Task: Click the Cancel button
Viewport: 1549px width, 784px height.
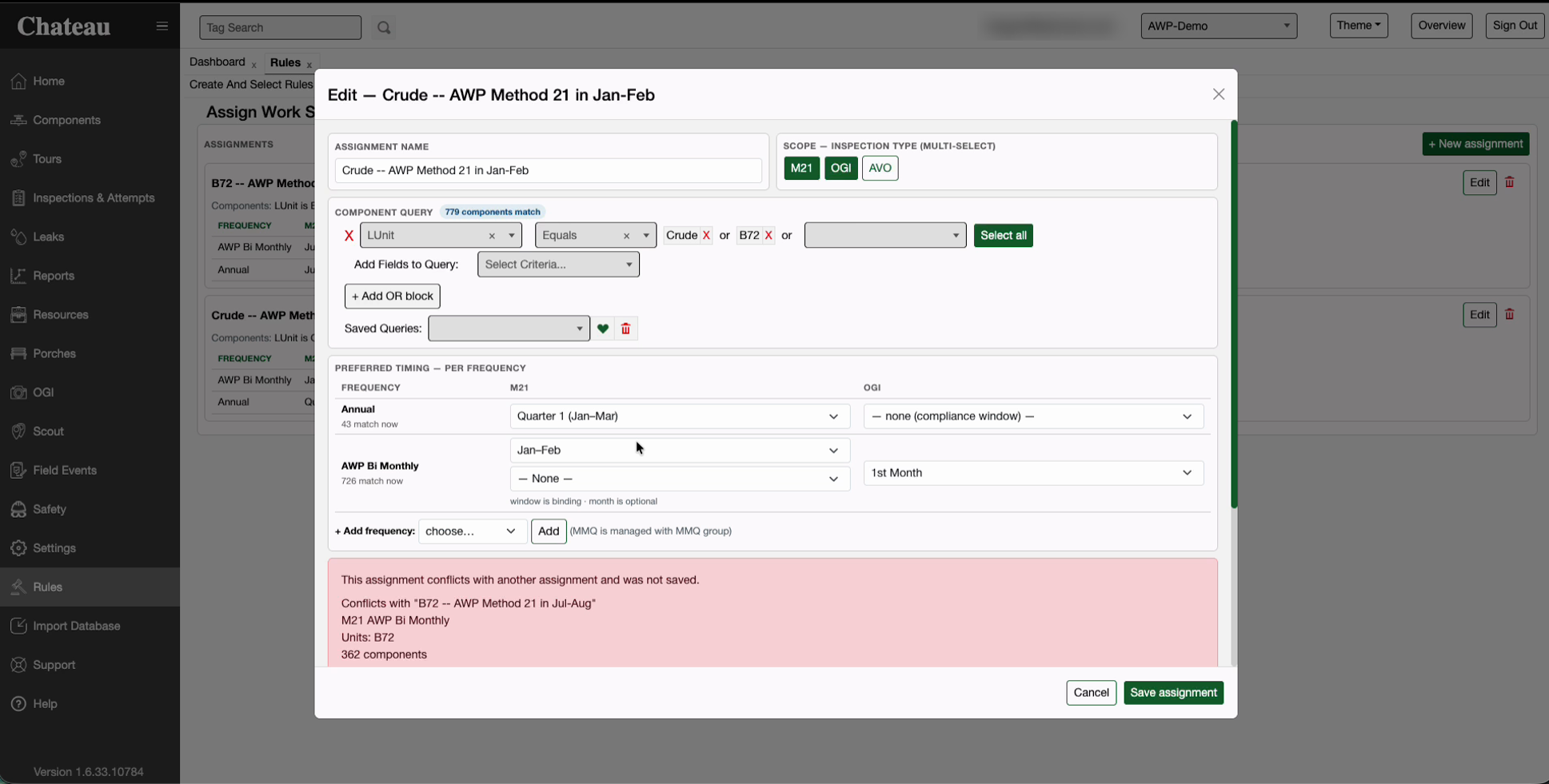Action: pyautogui.click(x=1091, y=693)
